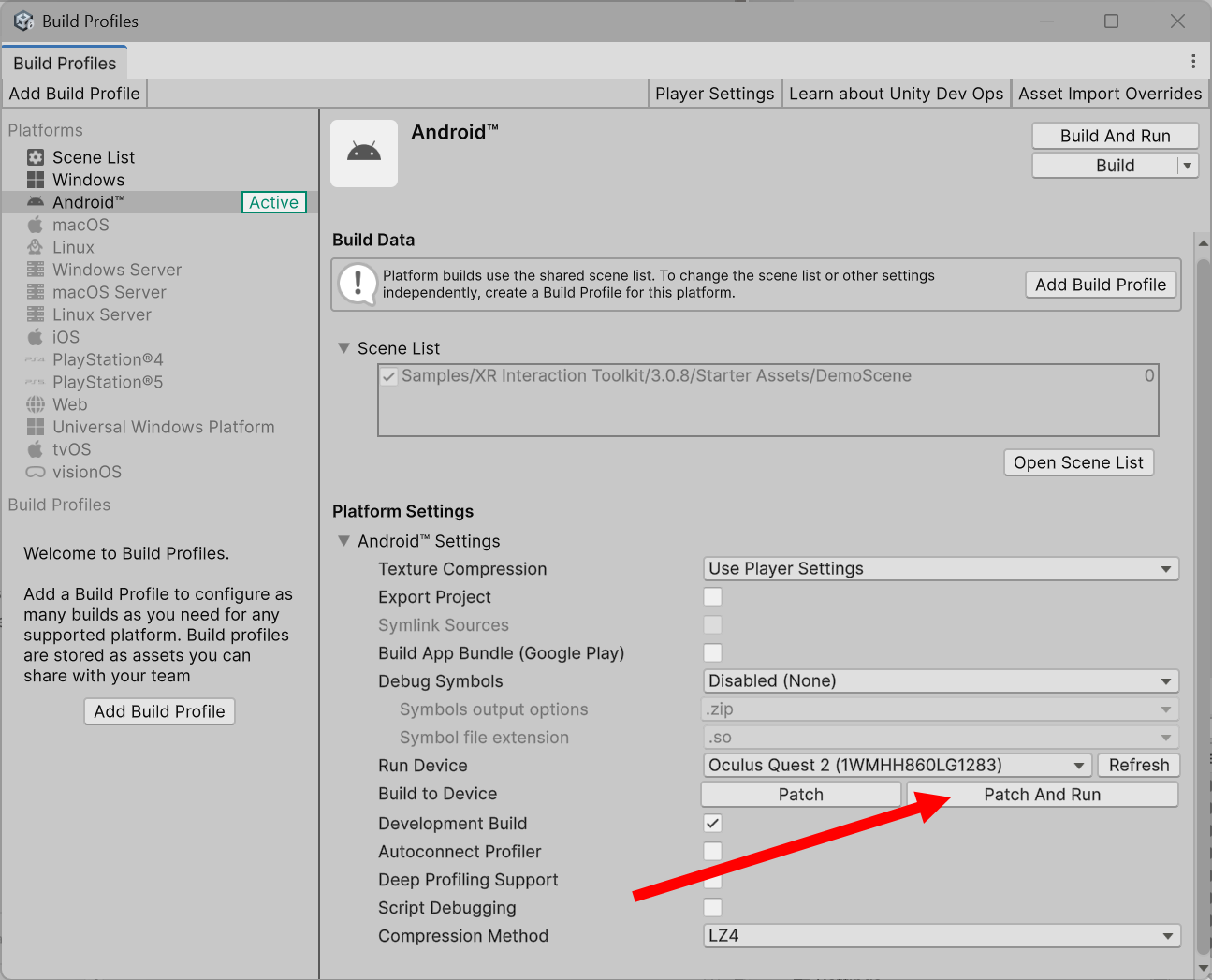Enable the Script Debugging checkbox
The height and width of the screenshot is (980, 1212).
click(713, 908)
